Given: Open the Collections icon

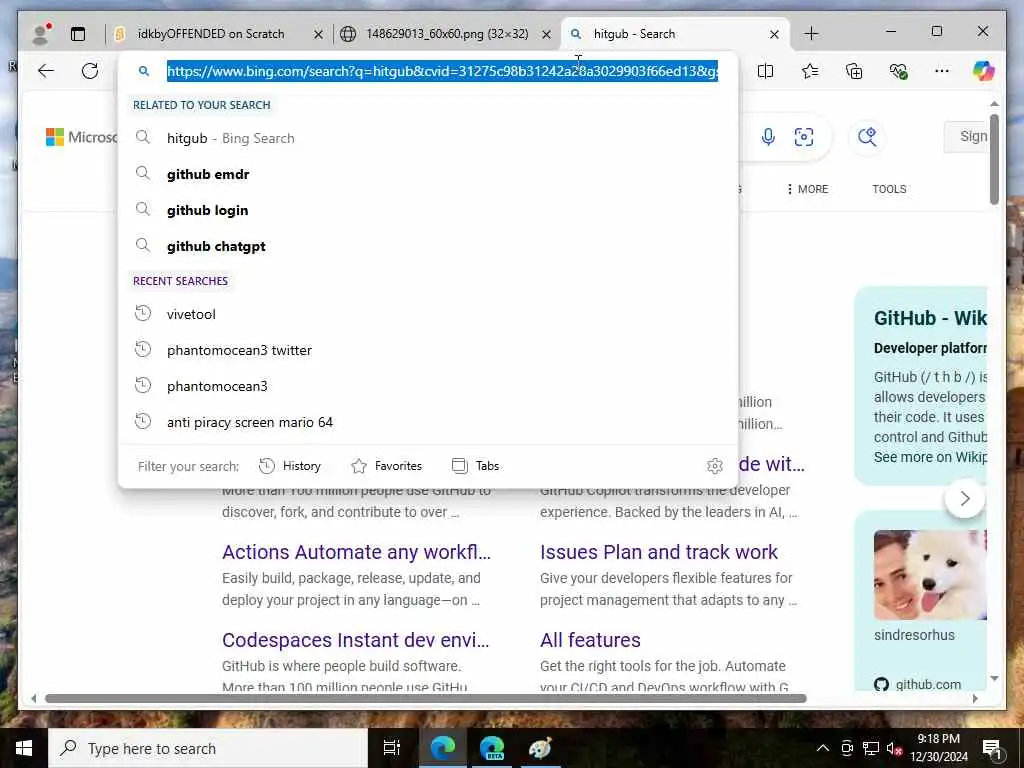Looking at the screenshot, I should tap(854, 71).
